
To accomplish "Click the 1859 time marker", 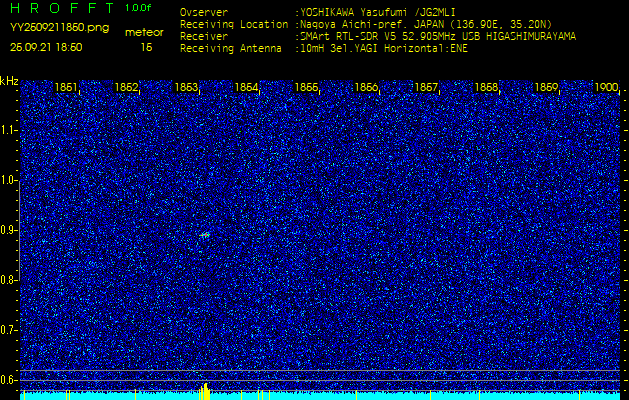I will [x=546, y=87].
